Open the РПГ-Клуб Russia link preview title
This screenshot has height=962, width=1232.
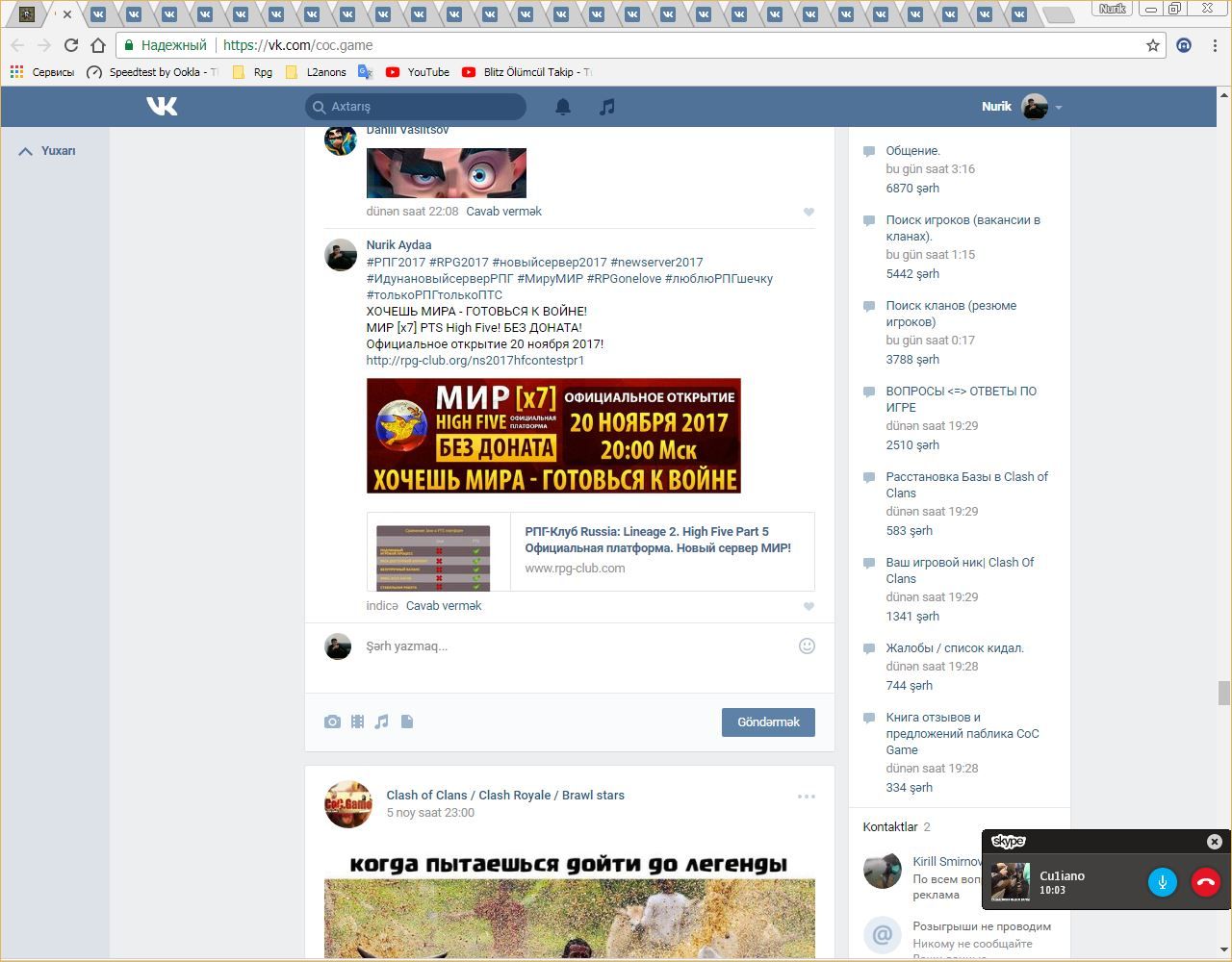point(658,540)
